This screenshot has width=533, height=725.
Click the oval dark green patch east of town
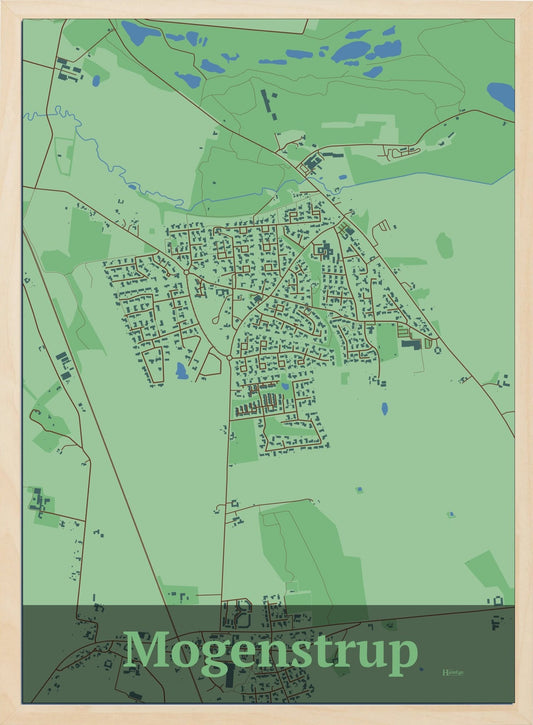coord(445,246)
